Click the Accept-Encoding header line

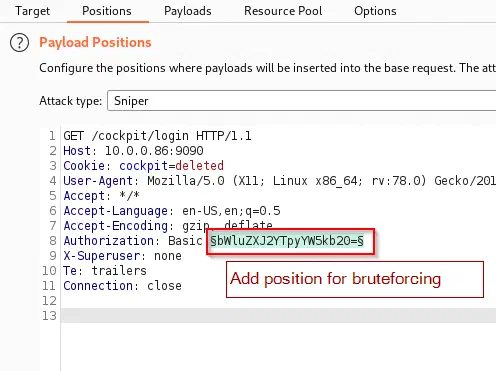click(168, 226)
